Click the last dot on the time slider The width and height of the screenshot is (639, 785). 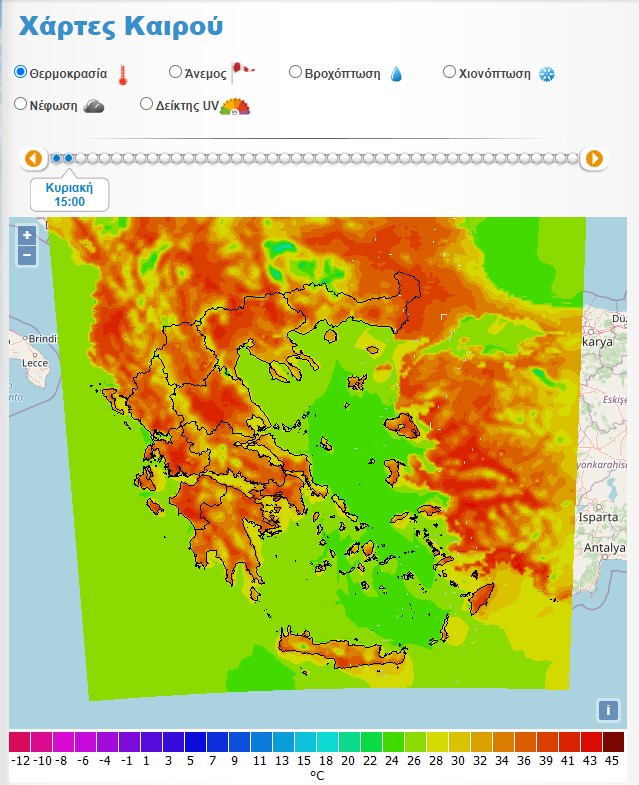[572, 158]
